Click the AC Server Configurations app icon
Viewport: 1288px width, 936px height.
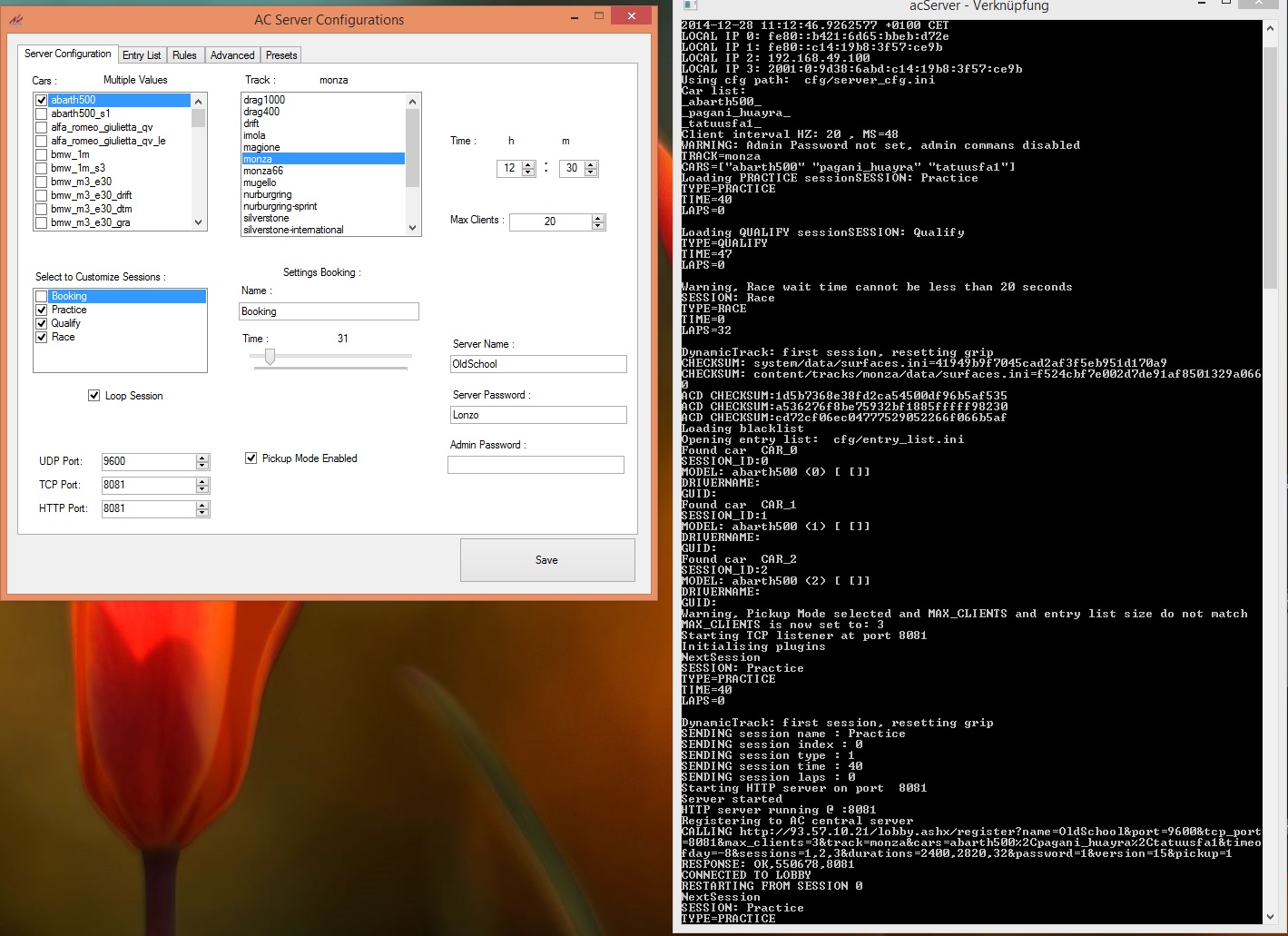[x=15, y=19]
